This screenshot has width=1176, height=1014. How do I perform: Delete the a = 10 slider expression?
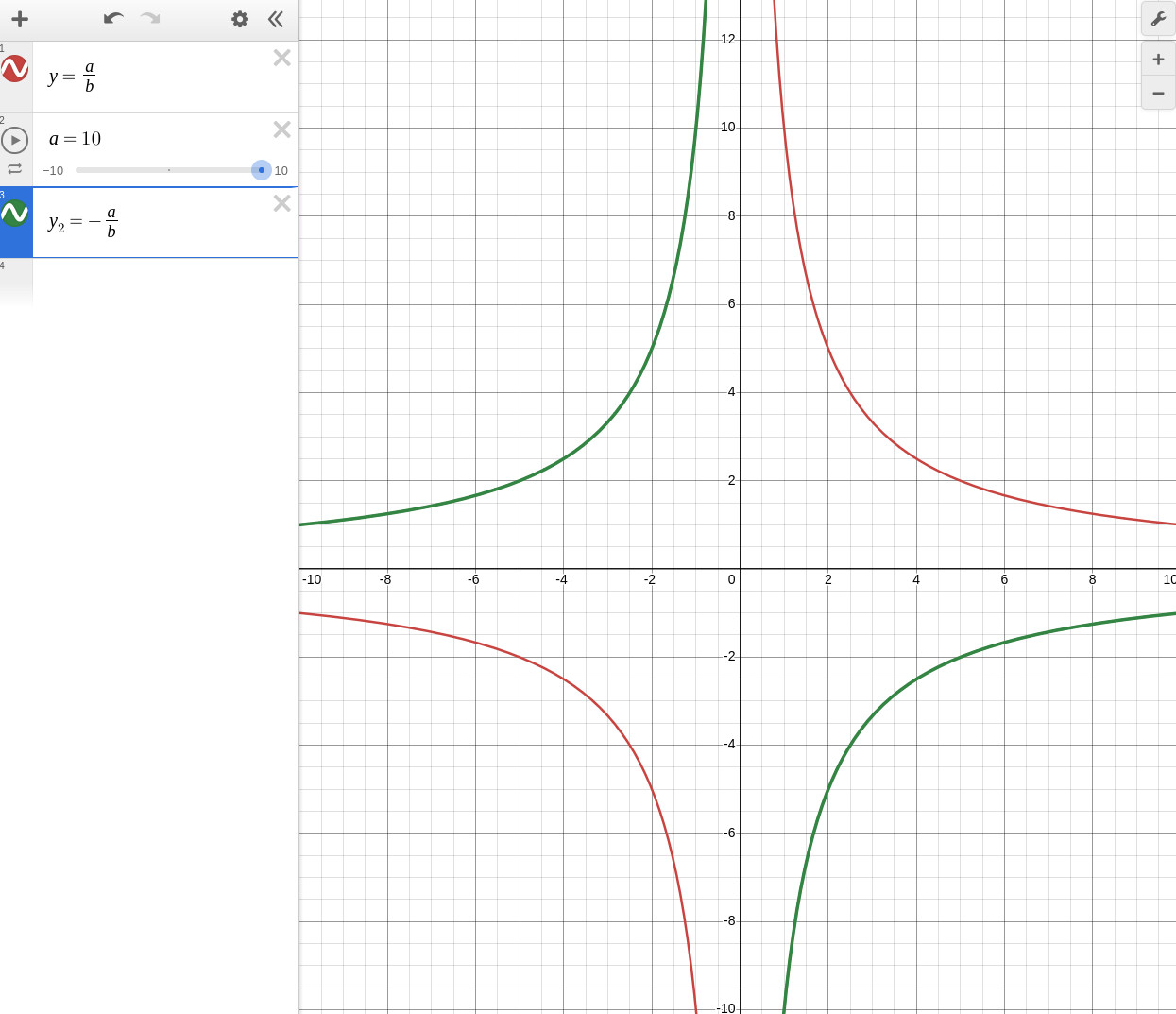[x=281, y=129]
